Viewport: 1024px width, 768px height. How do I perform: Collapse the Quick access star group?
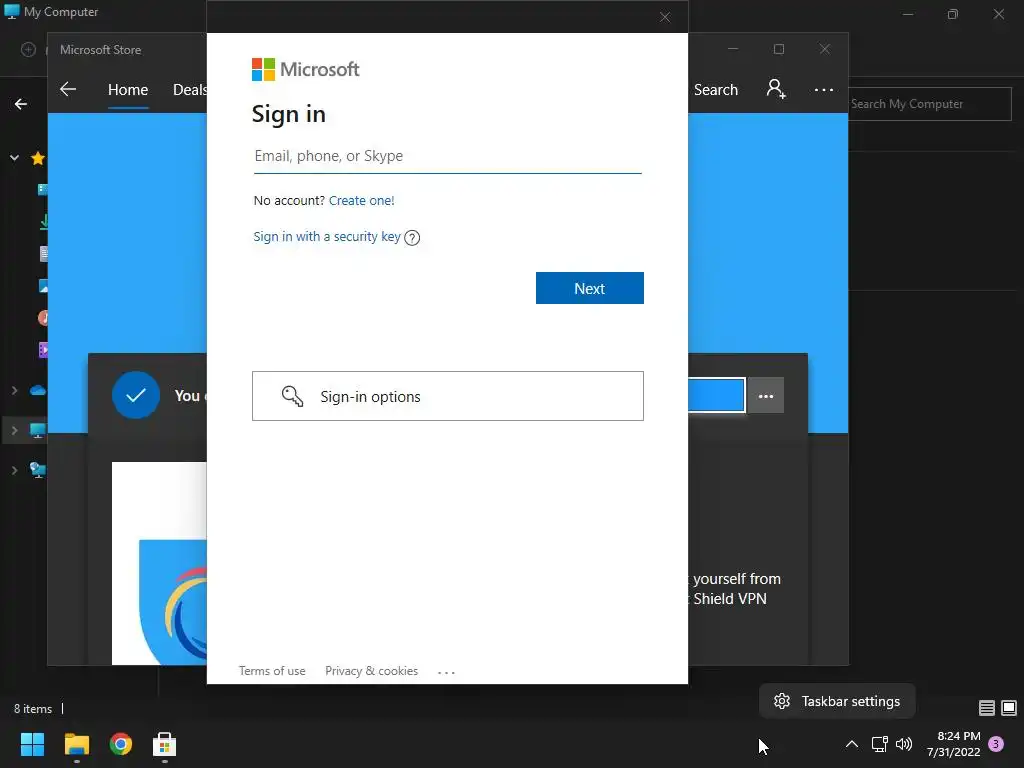(x=14, y=158)
